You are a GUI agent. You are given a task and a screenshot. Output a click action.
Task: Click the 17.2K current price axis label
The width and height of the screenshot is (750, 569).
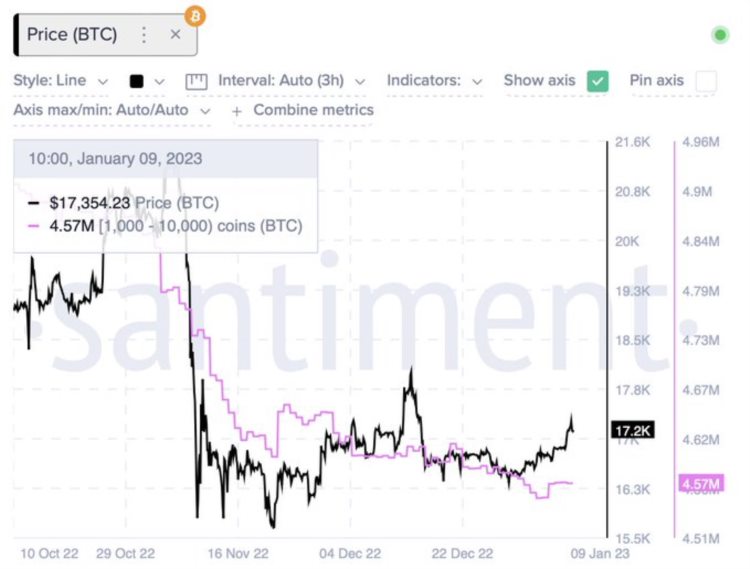tap(631, 431)
